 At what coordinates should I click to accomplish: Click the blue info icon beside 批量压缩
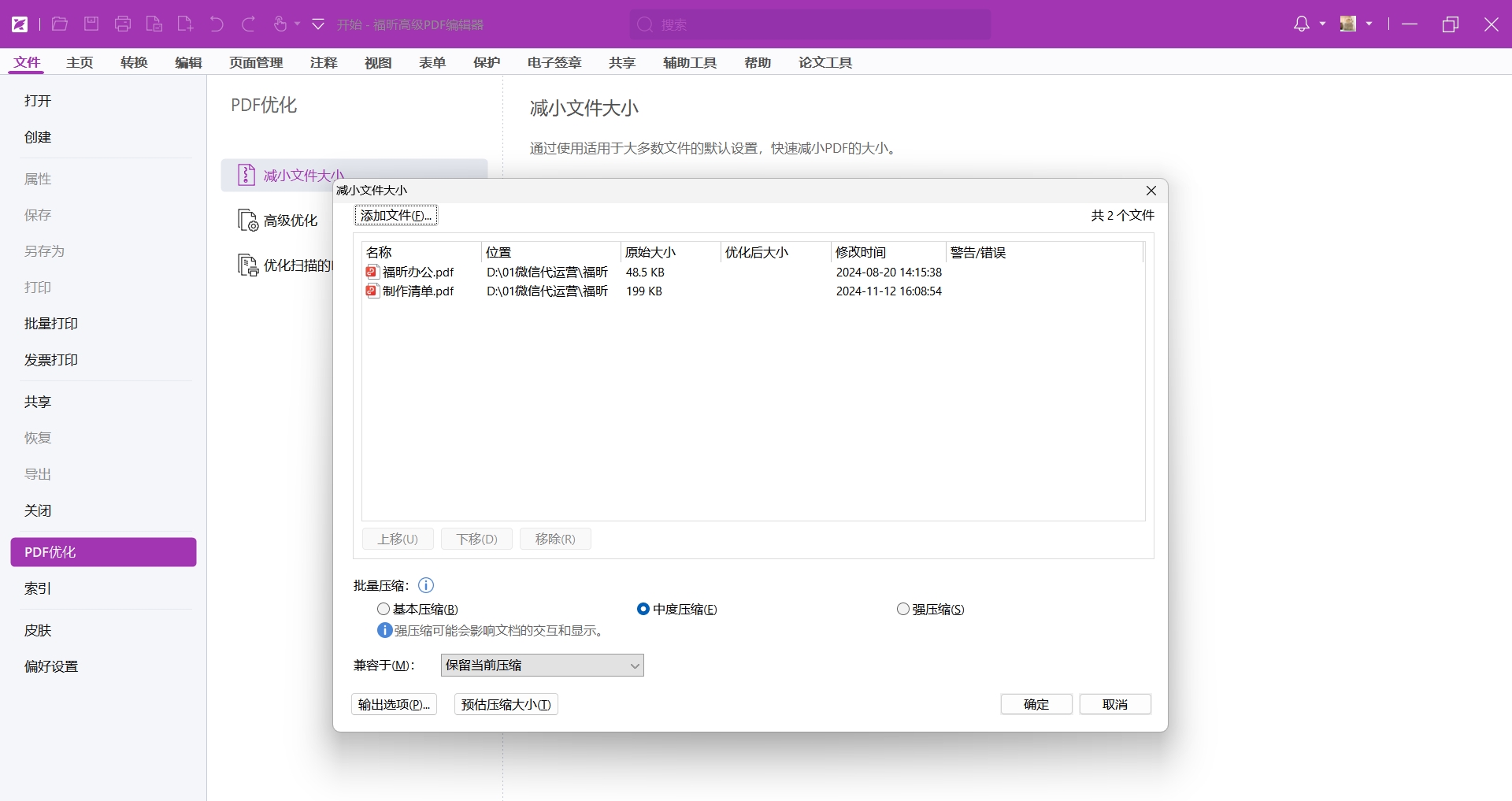(x=426, y=585)
